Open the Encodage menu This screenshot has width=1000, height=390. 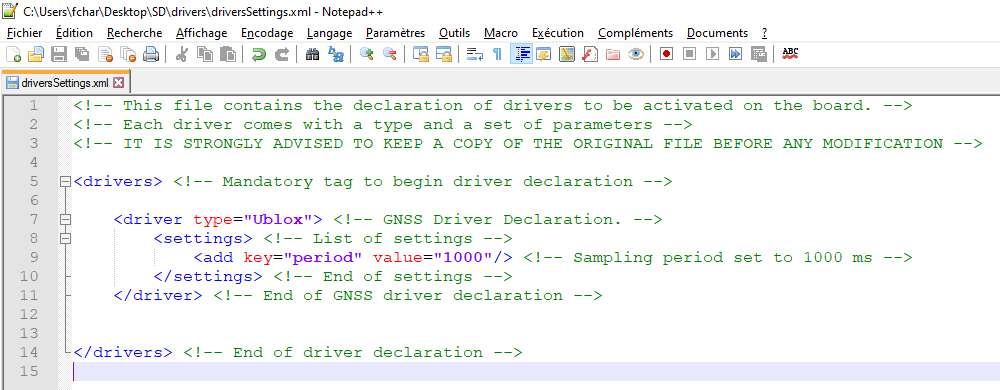click(267, 32)
